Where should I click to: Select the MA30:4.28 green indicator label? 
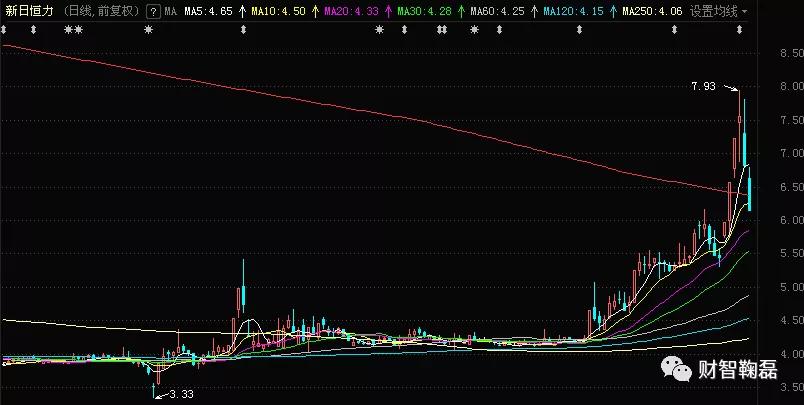(x=425, y=11)
